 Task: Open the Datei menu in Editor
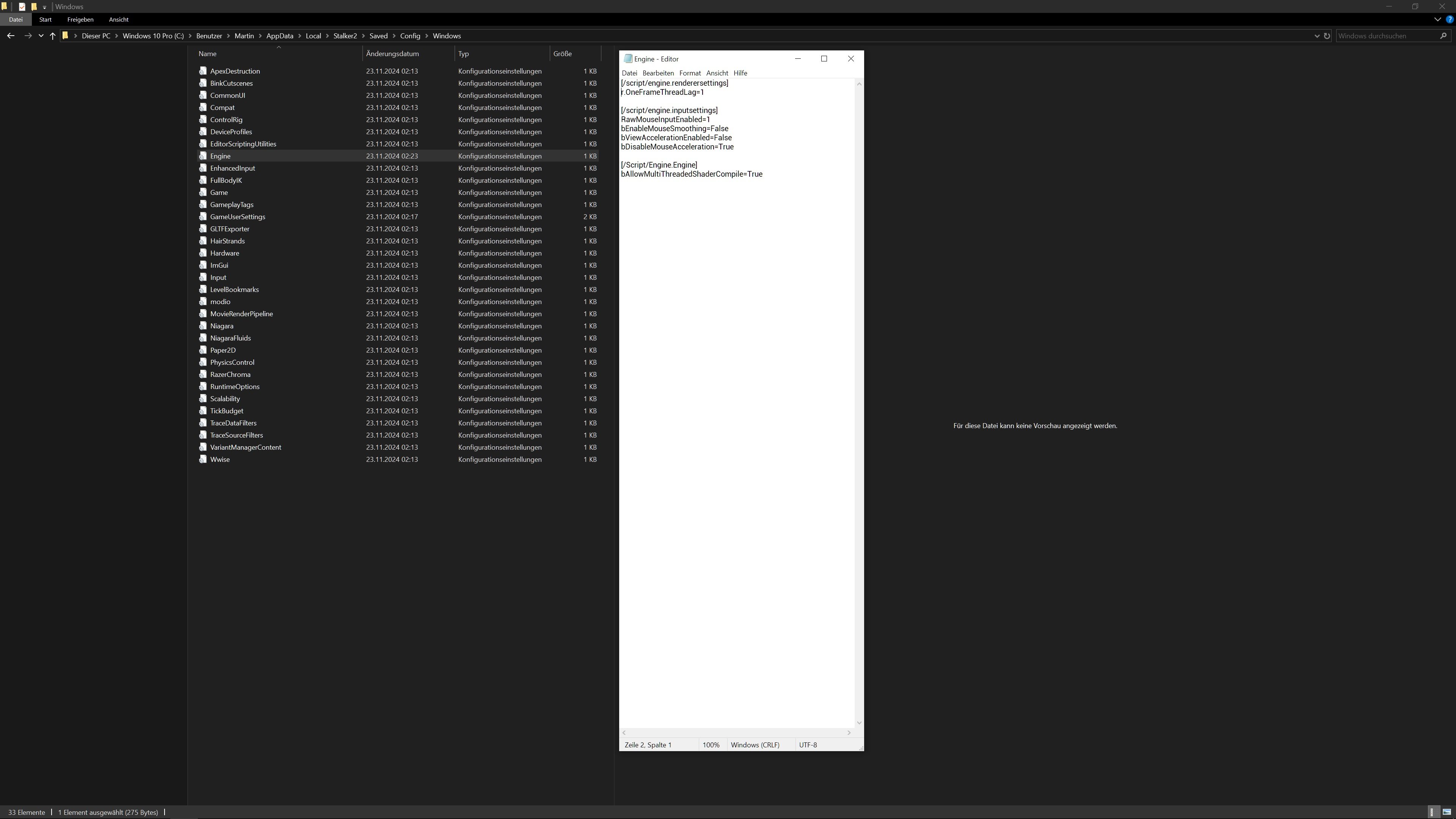[x=630, y=72]
